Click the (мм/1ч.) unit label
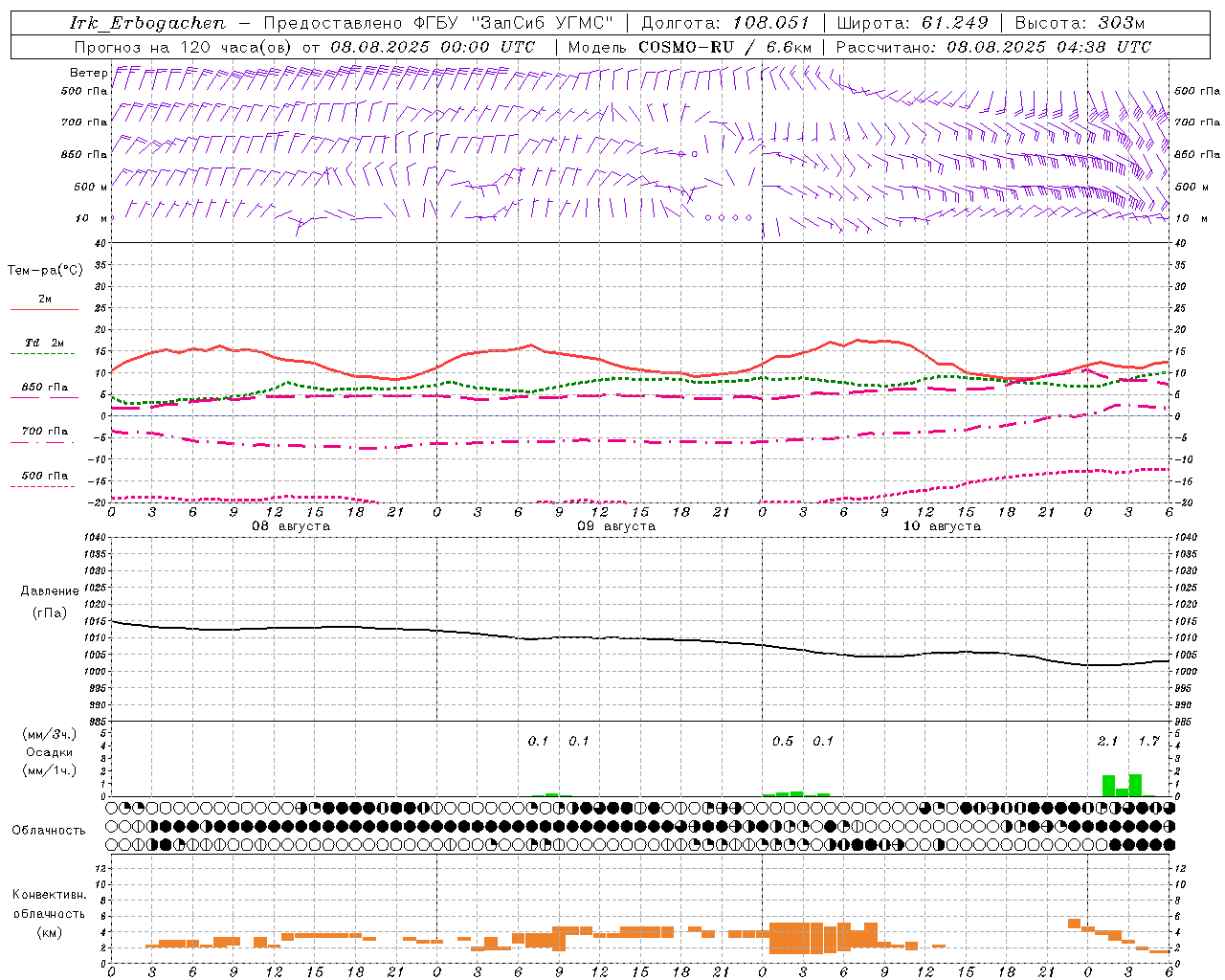The width and height of the screenshot is (1225, 980). click(x=49, y=770)
